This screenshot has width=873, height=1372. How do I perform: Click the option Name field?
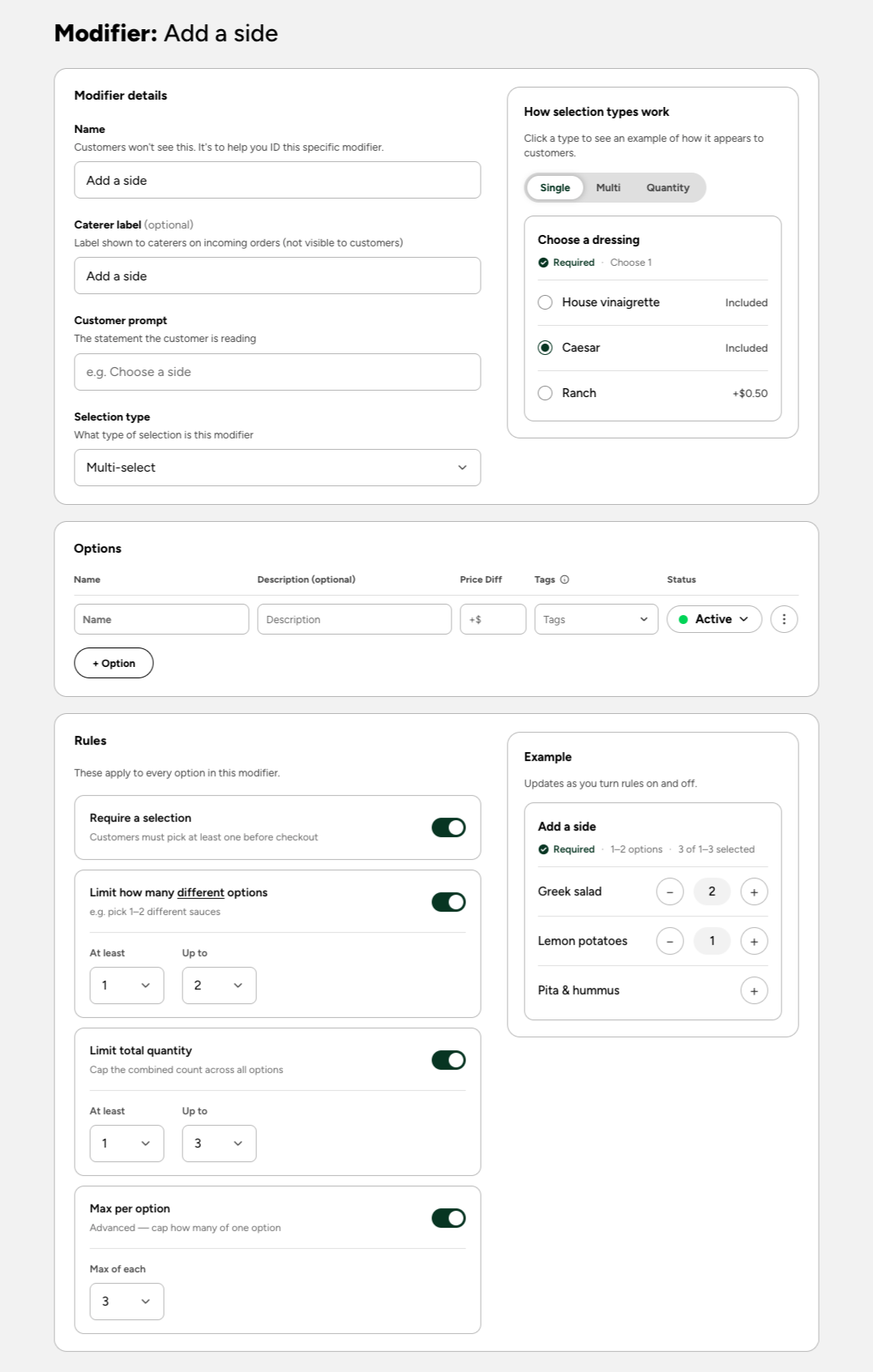point(161,619)
